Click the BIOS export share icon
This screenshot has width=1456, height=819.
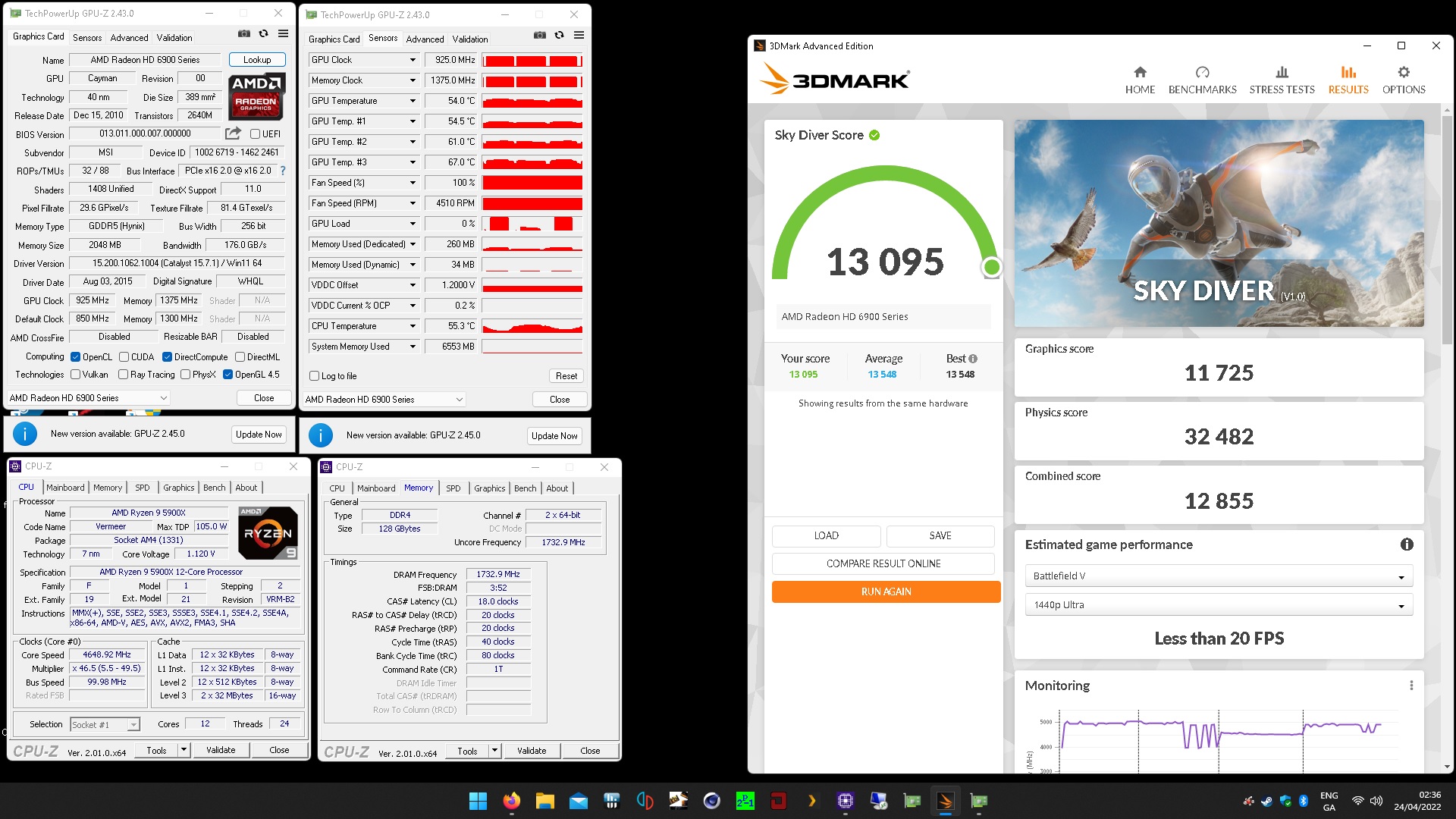coord(233,133)
